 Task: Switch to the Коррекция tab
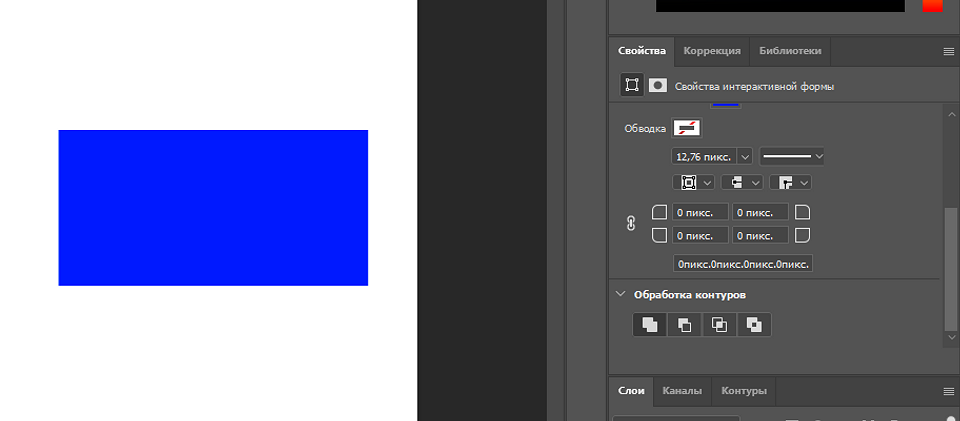click(712, 51)
